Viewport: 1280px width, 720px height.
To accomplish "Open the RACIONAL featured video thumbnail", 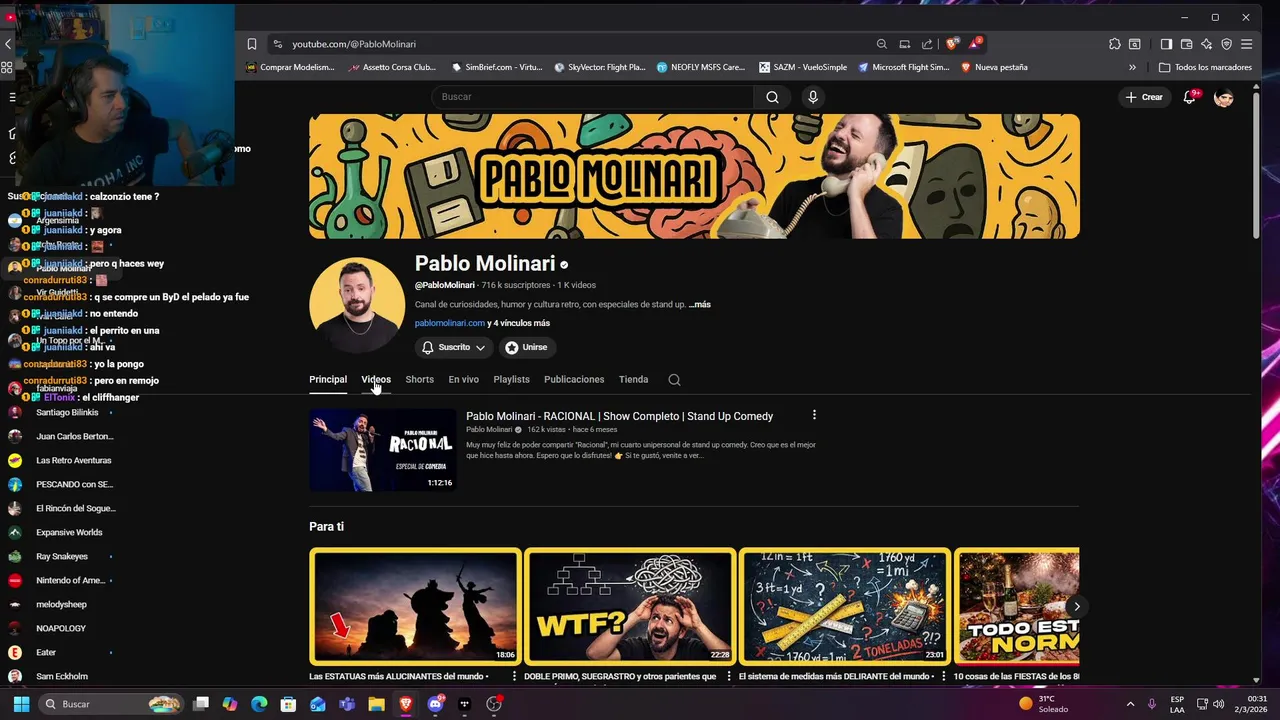I will pos(383,450).
